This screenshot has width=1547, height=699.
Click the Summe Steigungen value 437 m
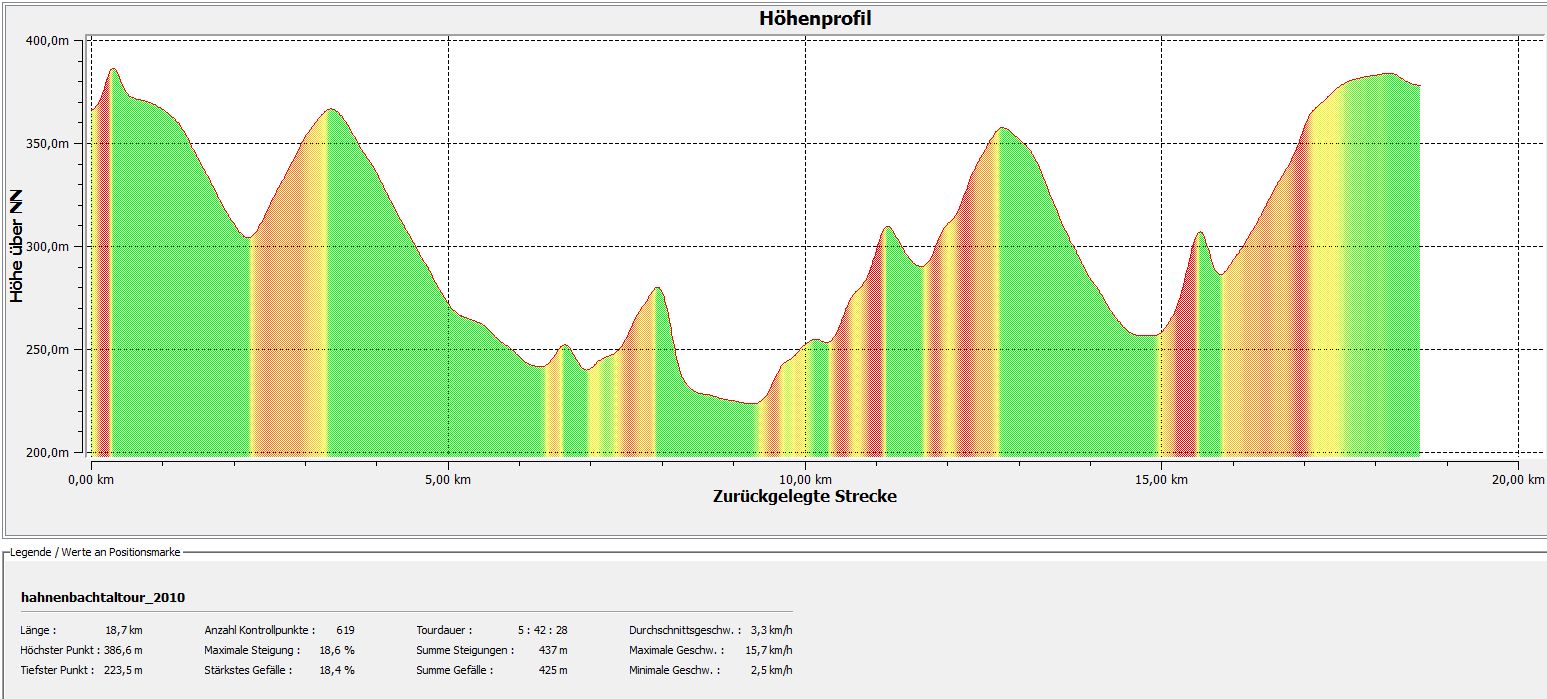(549, 650)
